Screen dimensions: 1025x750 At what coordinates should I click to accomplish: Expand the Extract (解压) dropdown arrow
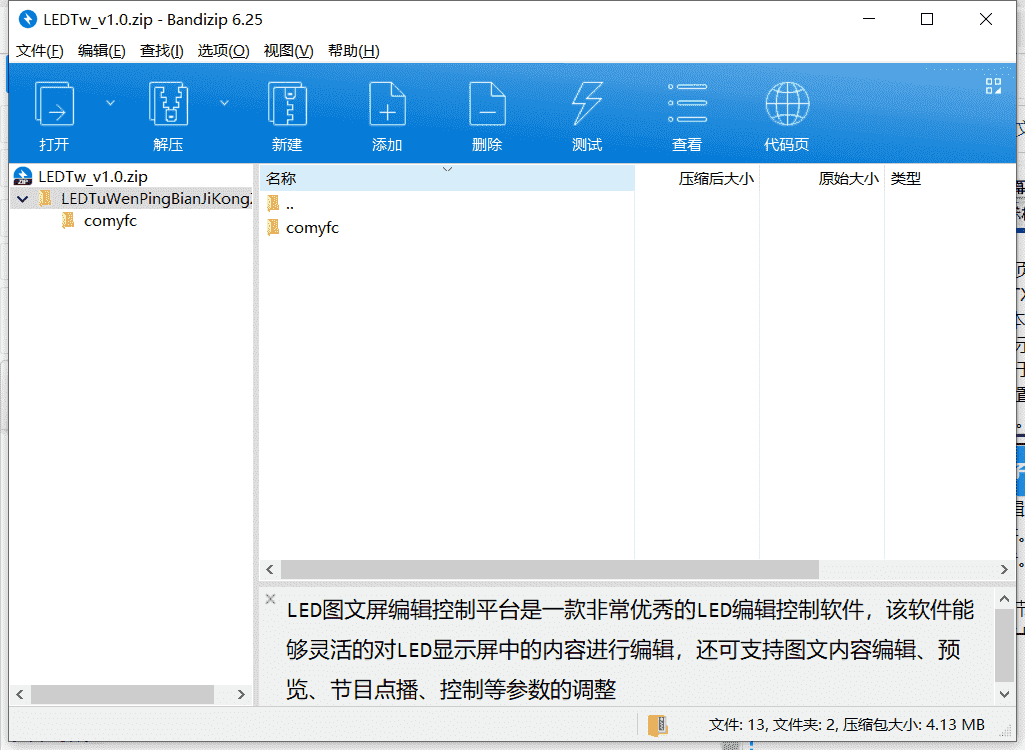224,103
